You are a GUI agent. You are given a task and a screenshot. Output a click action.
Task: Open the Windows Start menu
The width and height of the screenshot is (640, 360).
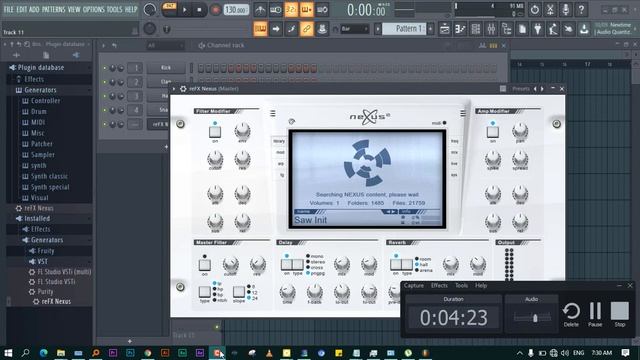point(8,353)
